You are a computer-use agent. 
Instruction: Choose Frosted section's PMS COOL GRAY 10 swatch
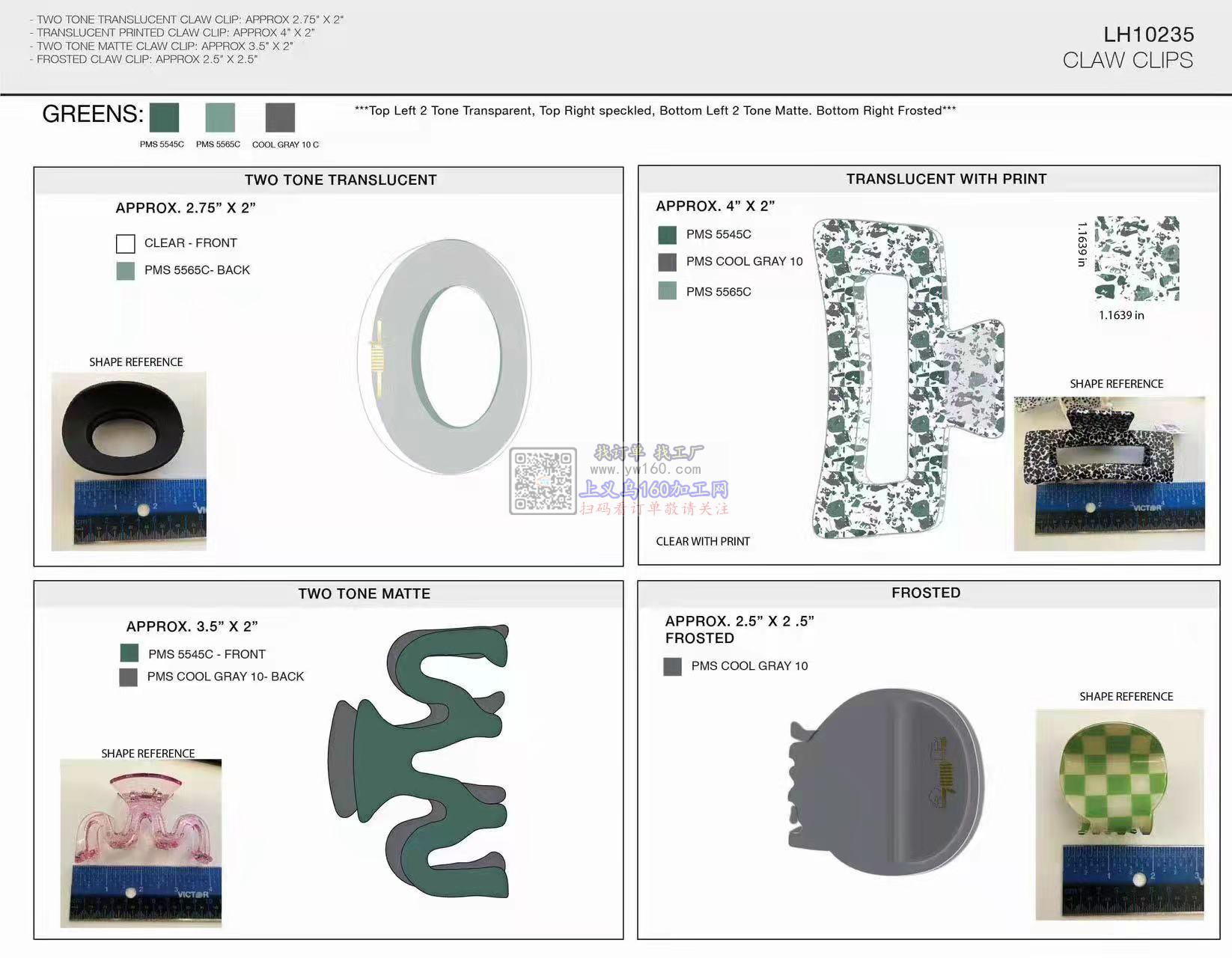(672, 666)
